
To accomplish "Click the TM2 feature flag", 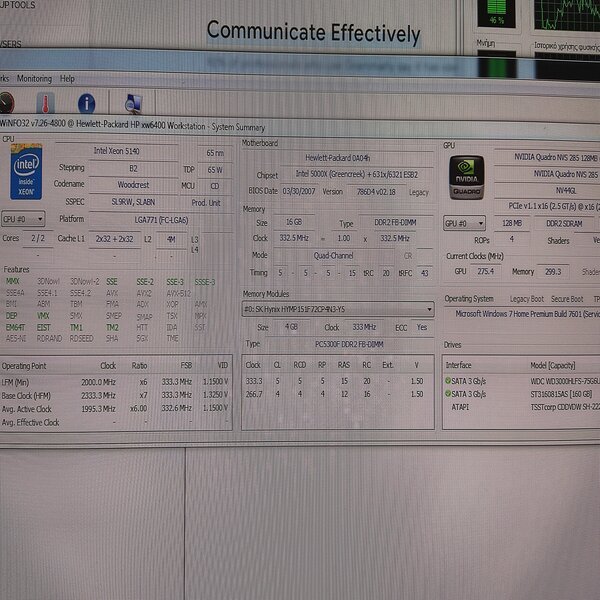I will coord(112,328).
